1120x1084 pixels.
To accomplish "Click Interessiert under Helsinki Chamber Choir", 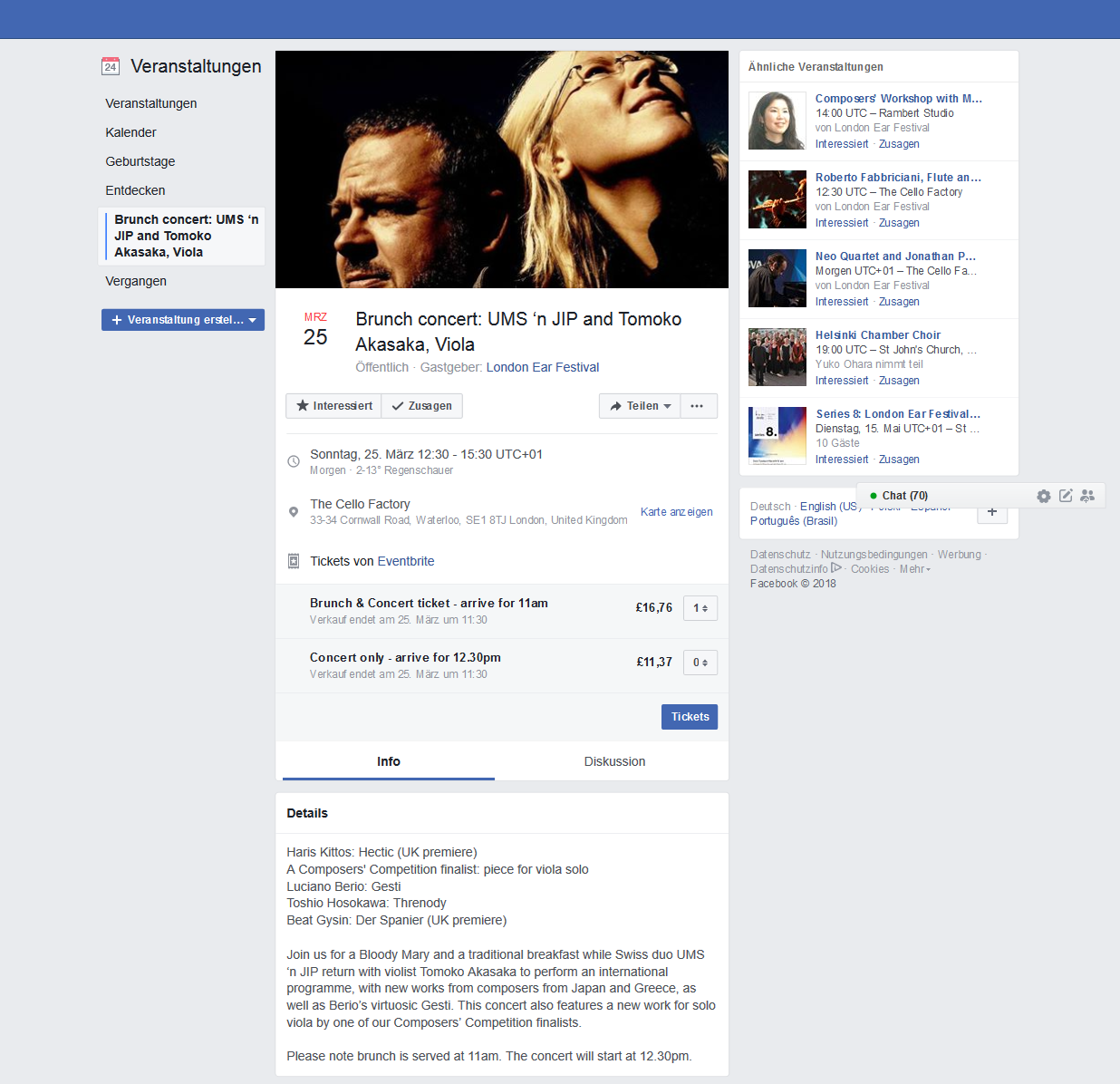I will (842, 381).
